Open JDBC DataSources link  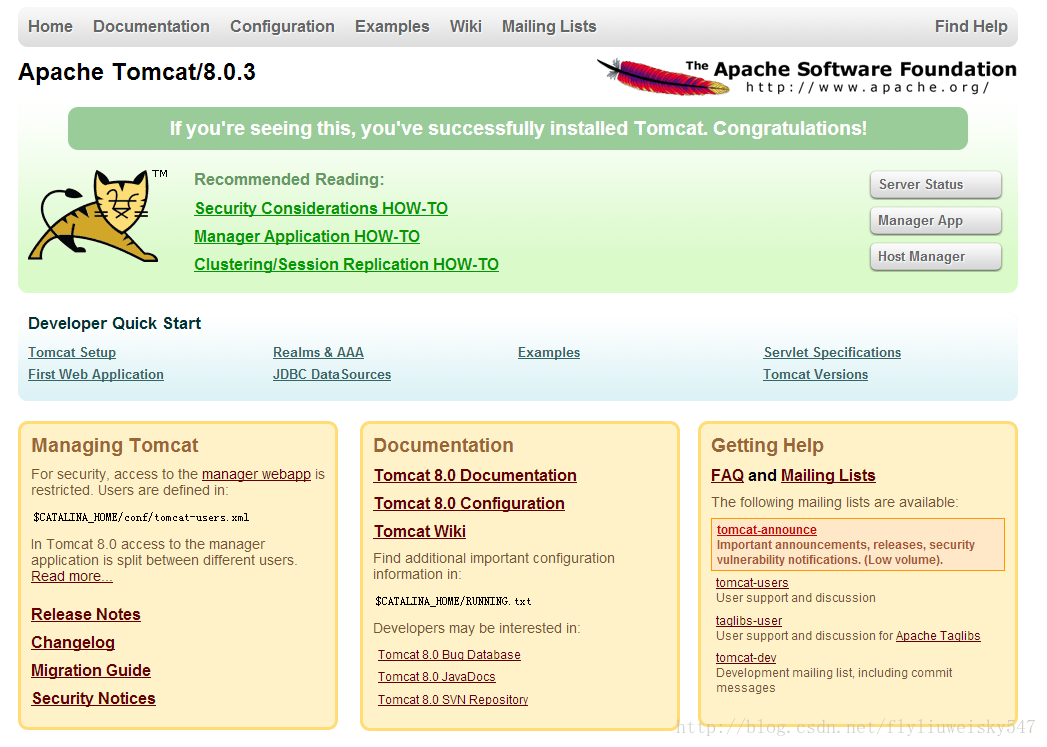tap(332, 375)
